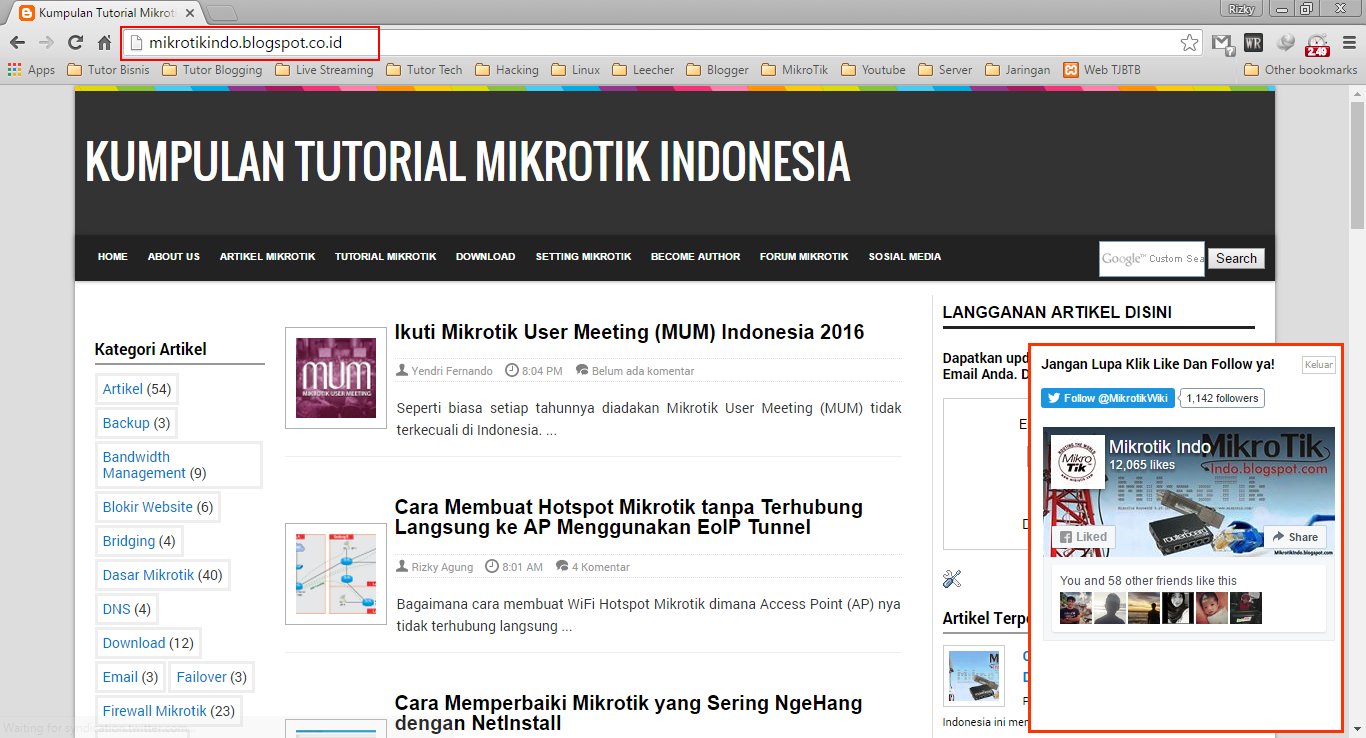The image size is (1366, 738).
Task: Open the TUTORIAL MIKROTIK menu
Action: click(x=386, y=257)
